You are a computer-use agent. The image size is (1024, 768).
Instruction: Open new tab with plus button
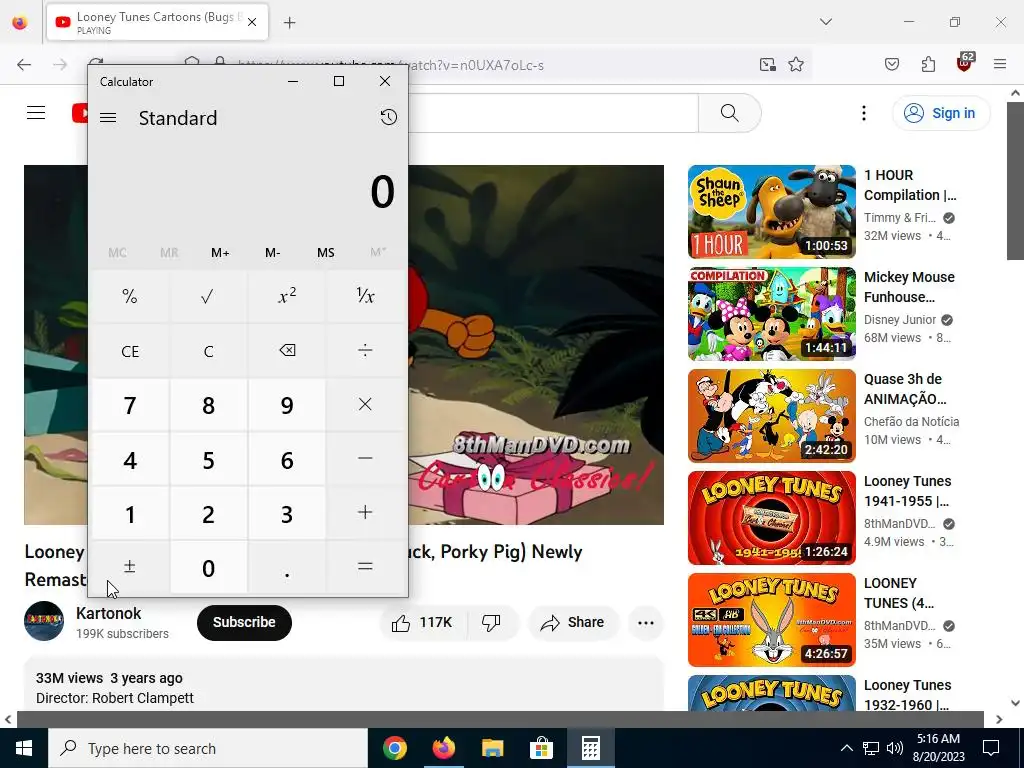tap(289, 23)
